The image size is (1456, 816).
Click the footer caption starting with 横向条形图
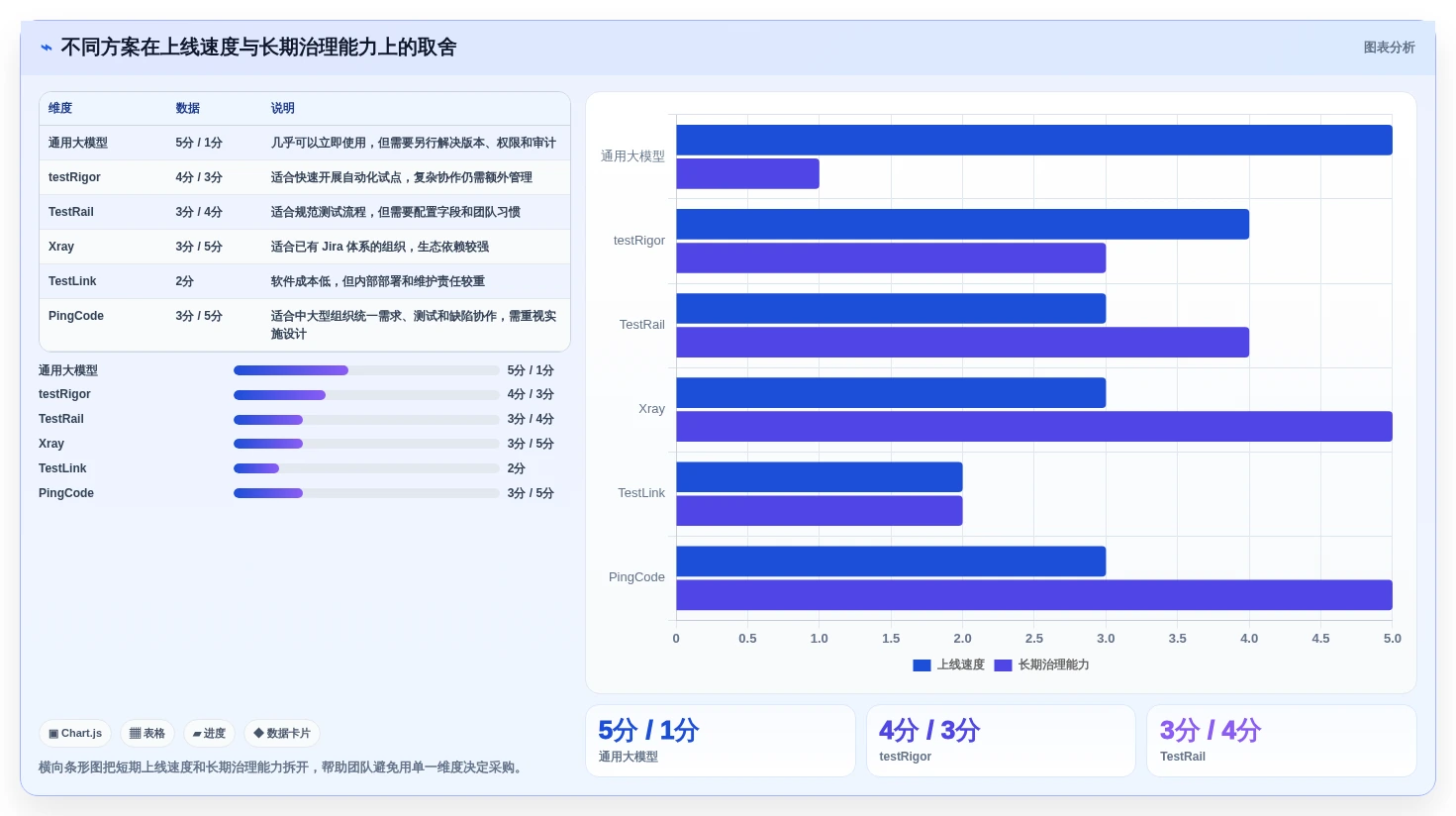coord(283,767)
